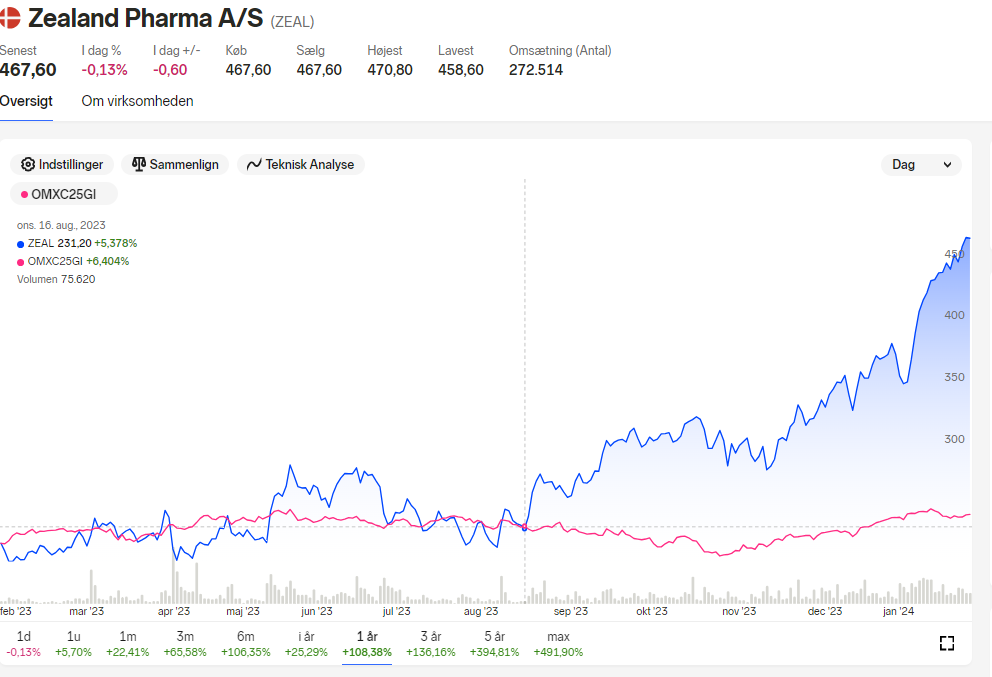Screen dimensions: 992x677
Task: Open Teknisk Analyse chart tools
Action: (x=301, y=165)
